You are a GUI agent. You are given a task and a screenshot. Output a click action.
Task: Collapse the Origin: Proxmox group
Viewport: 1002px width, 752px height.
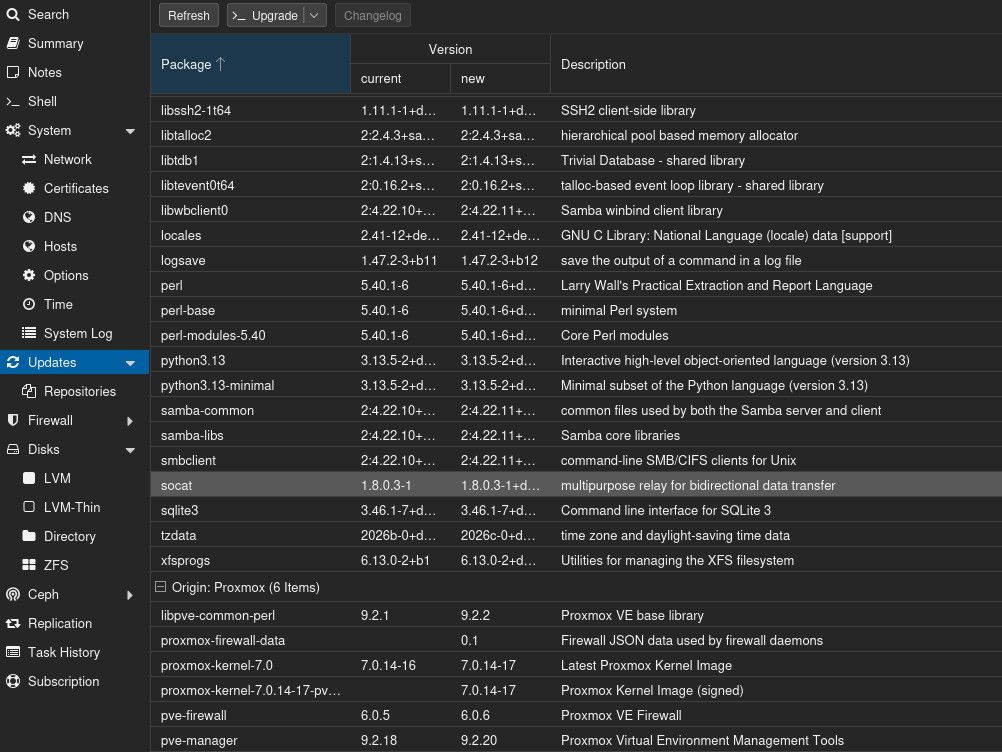click(x=160, y=587)
